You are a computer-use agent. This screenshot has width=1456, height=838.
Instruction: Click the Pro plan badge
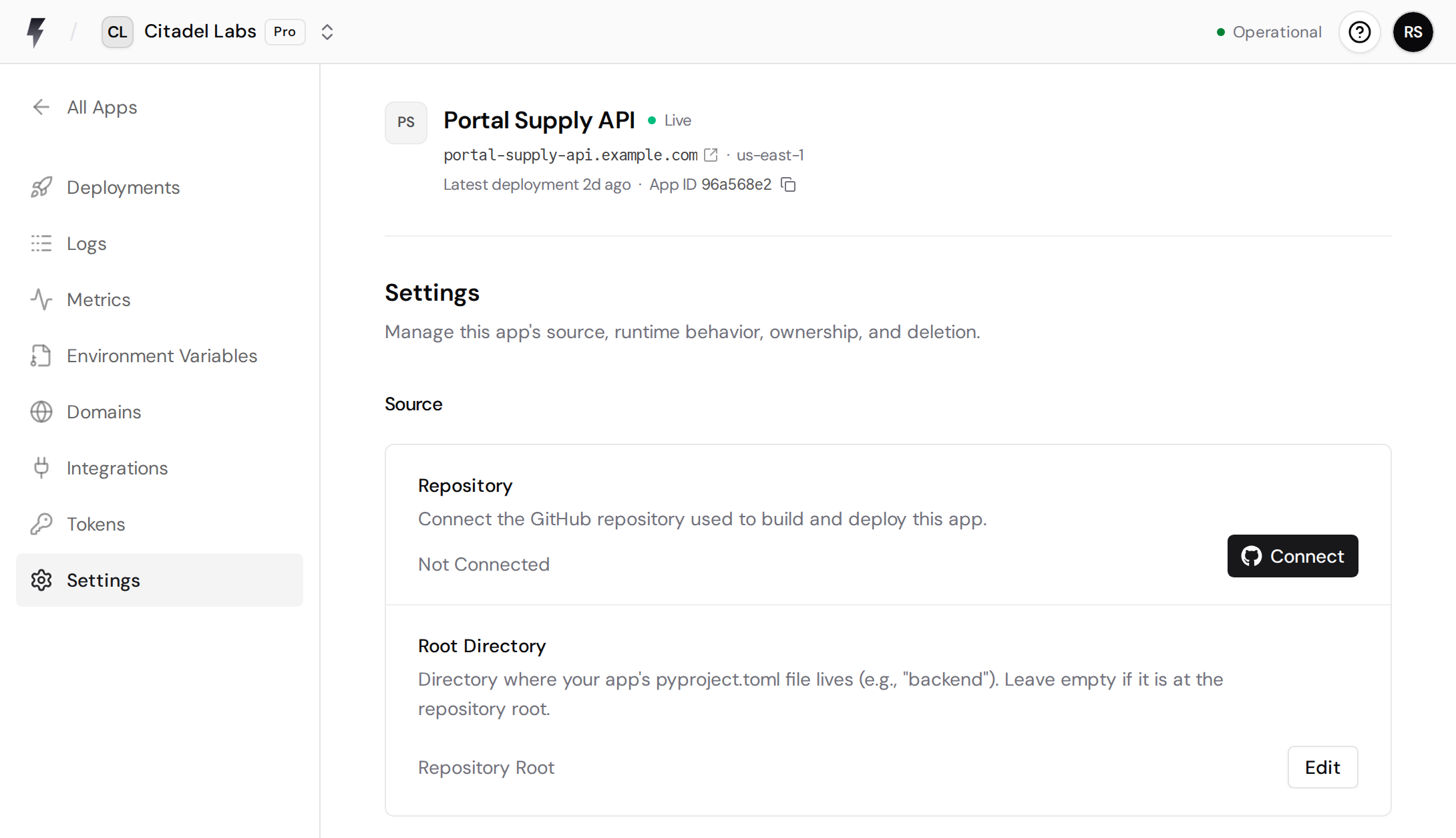(x=285, y=32)
